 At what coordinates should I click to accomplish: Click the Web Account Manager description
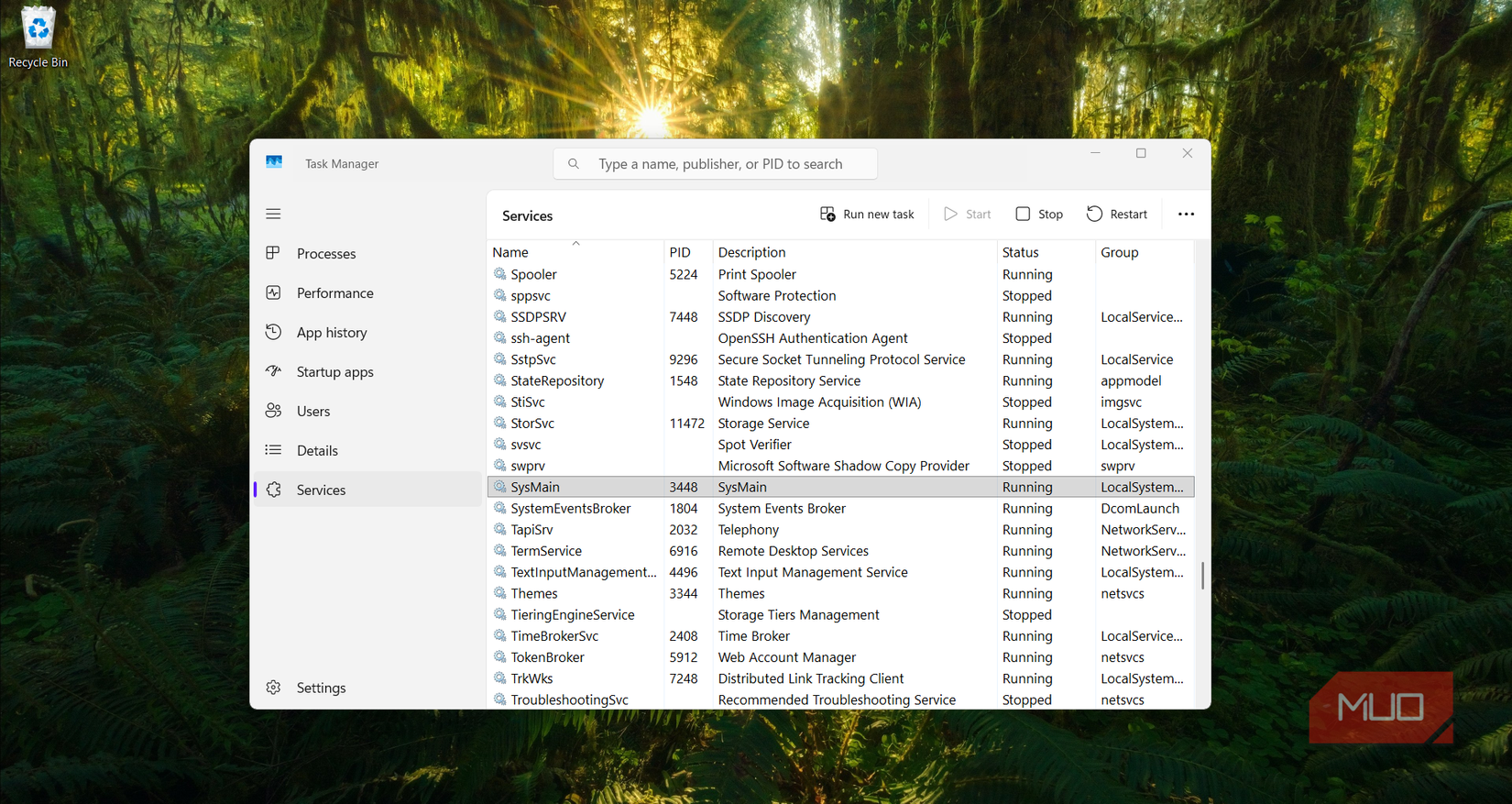pos(787,657)
